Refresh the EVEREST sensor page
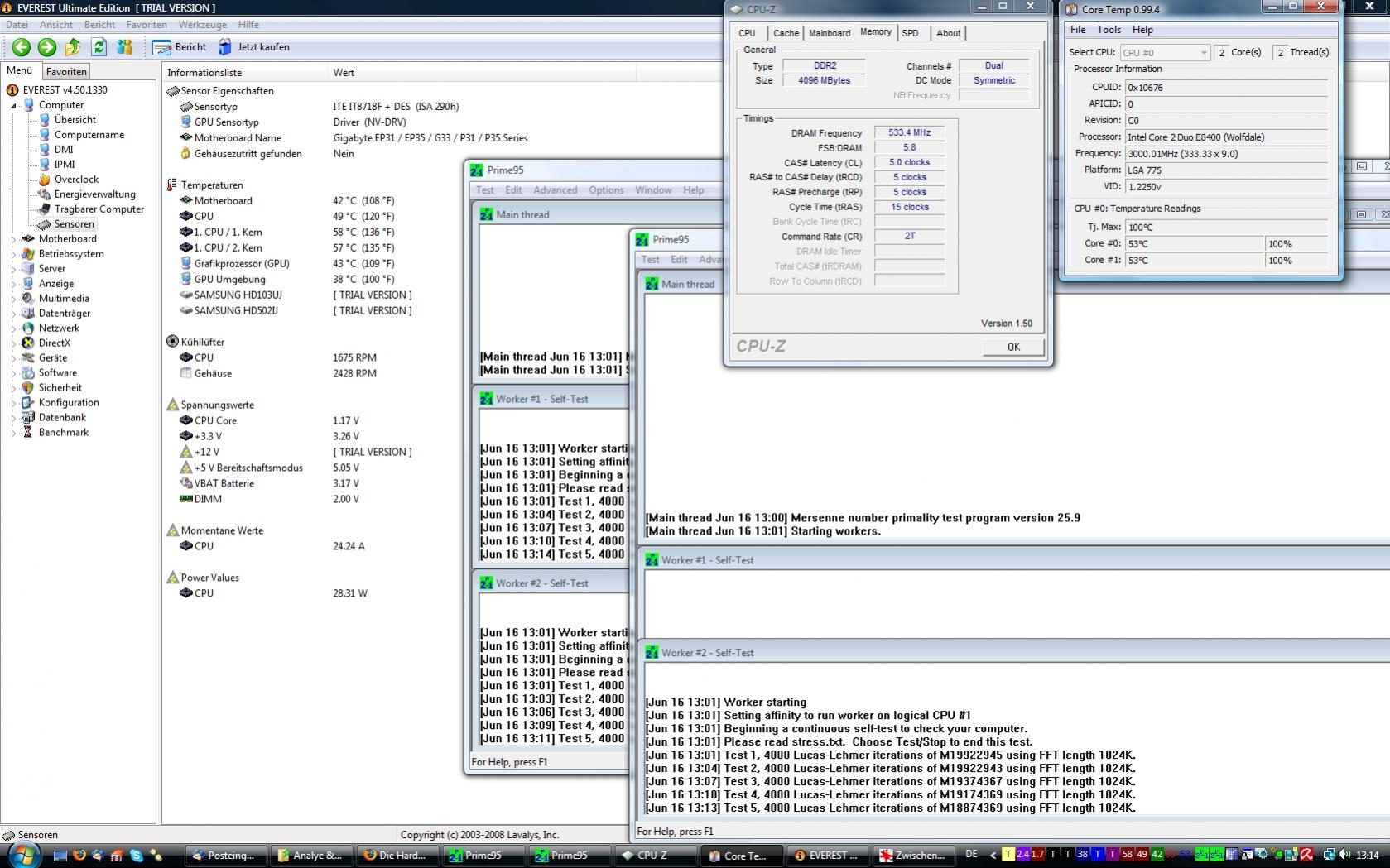 (99, 47)
